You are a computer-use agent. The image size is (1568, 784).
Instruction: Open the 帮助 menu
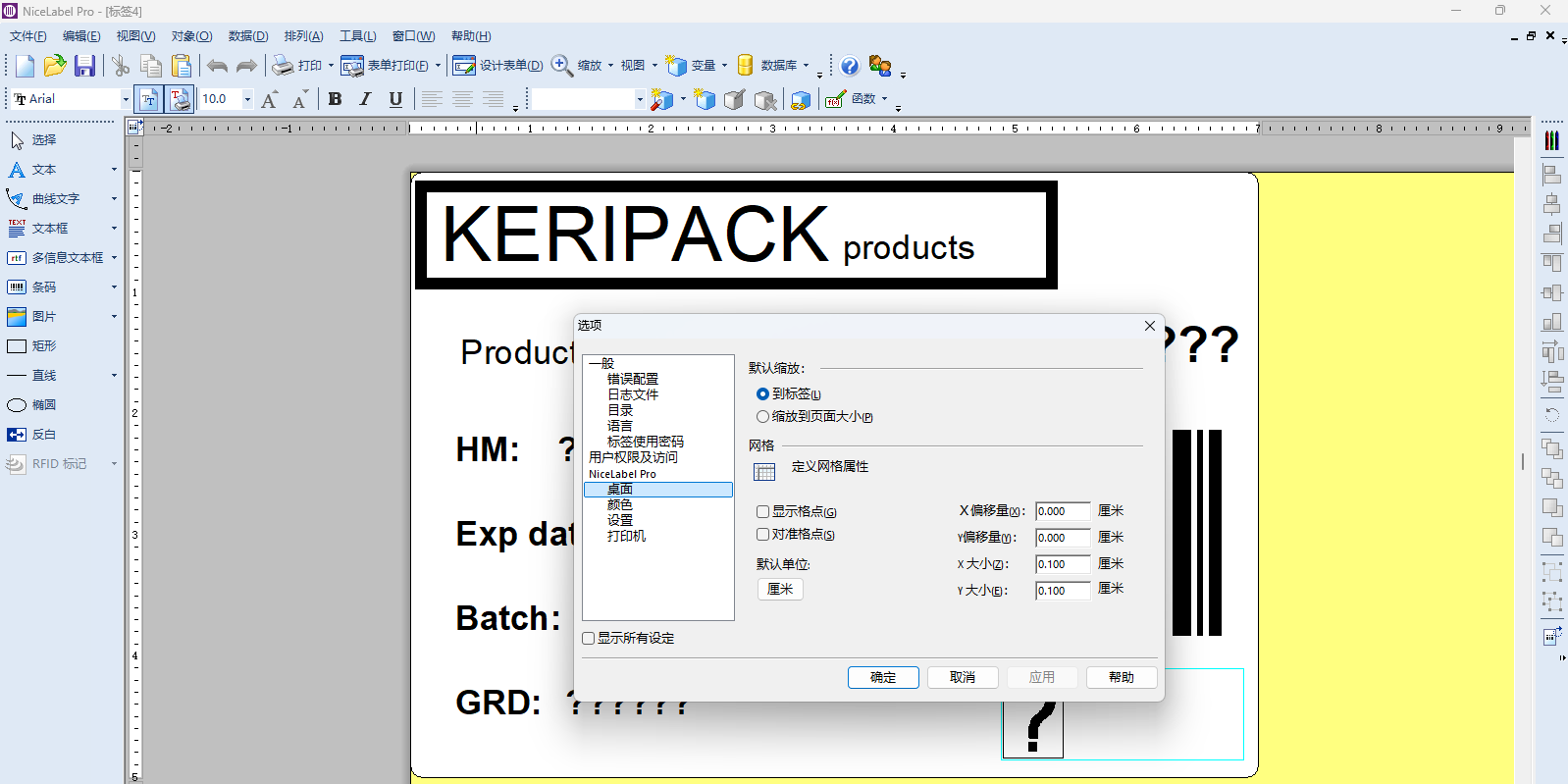471,36
